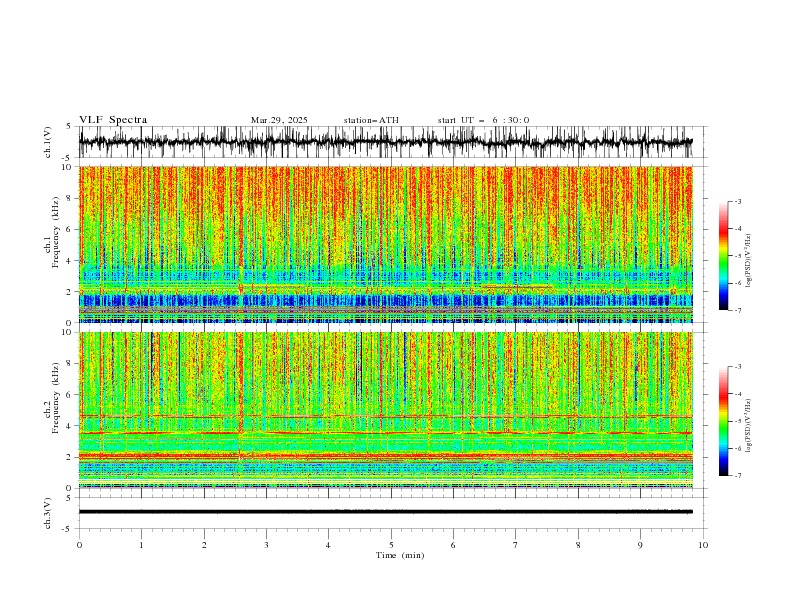Click the "VLF Spectra" plot title
Viewport: 792px width, 612px height.
(x=113, y=120)
